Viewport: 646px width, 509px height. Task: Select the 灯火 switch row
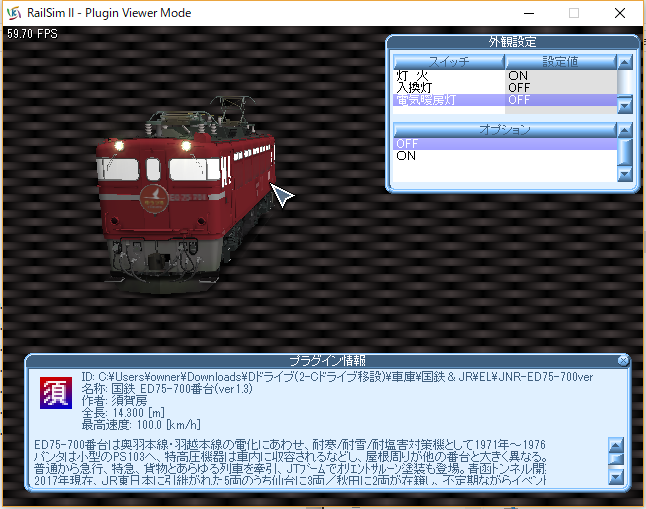click(505, 76)
